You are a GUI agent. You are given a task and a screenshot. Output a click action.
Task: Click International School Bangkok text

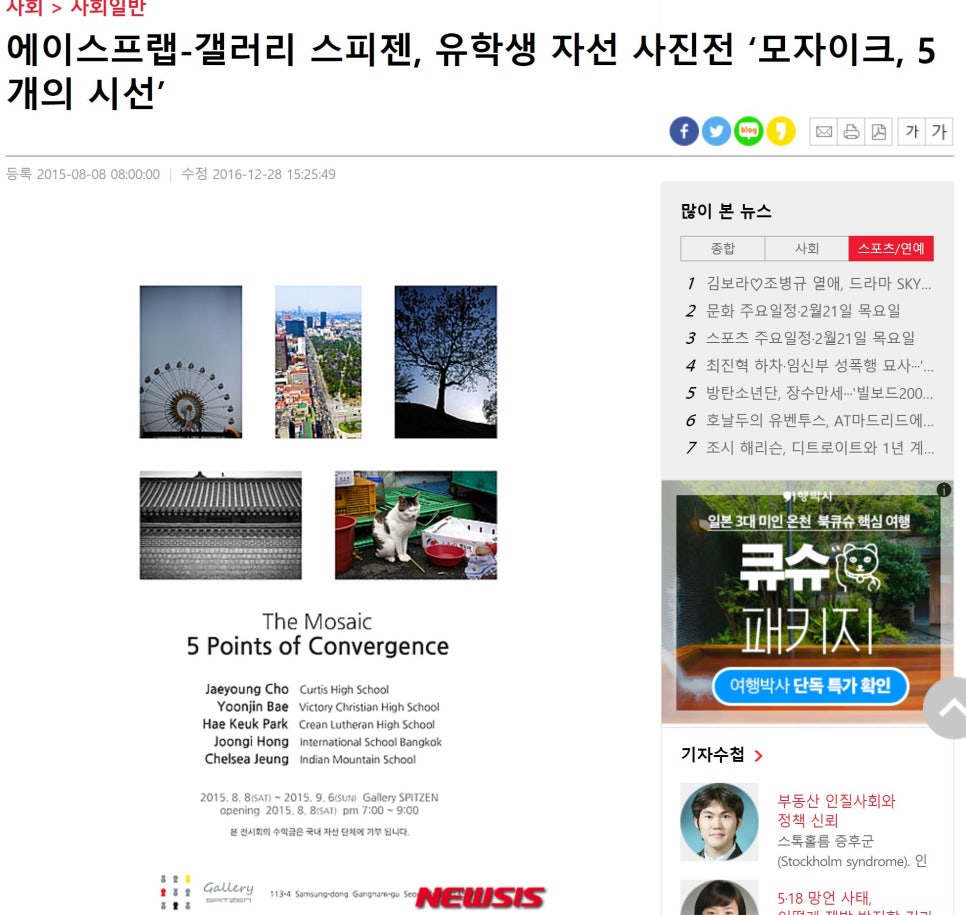click(x=371, y=742)
